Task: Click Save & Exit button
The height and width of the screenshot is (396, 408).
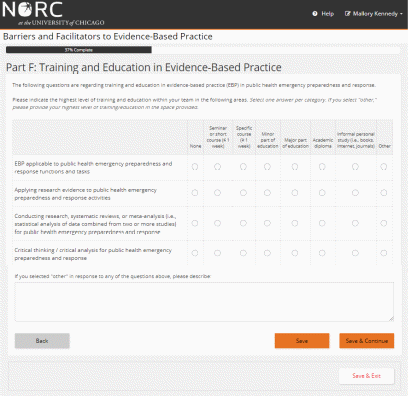Action: point(367,376)
